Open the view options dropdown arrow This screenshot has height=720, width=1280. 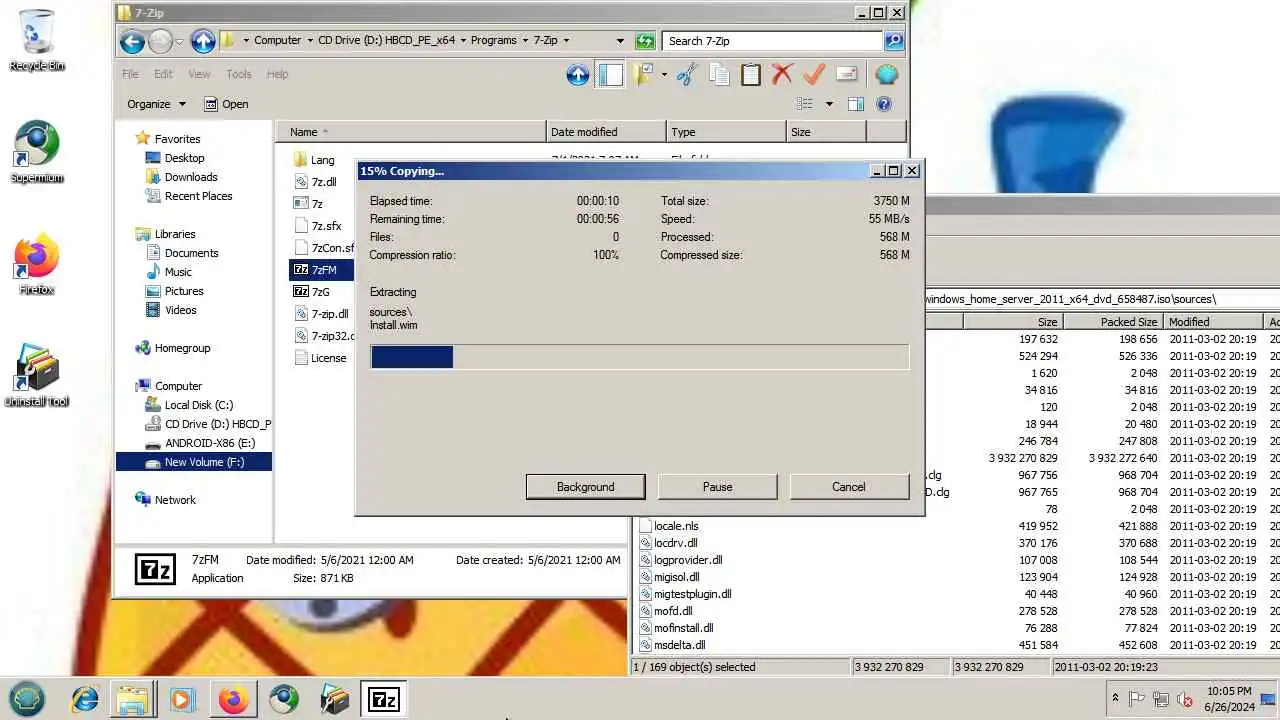coord(829,104)
